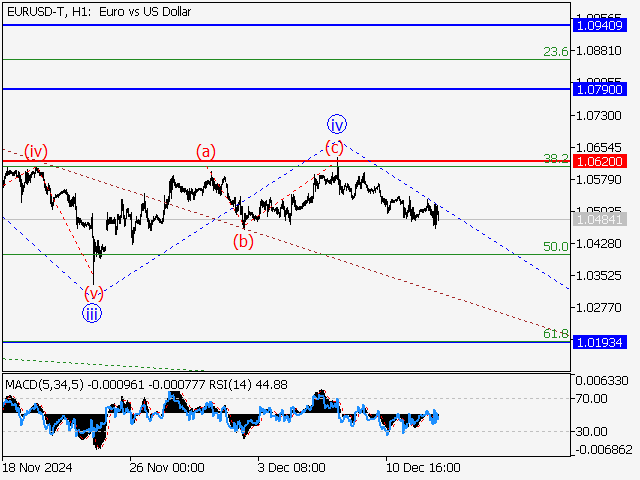Screen dimensions: 640x480
Task: Select the red (a) wave label
Action: click(x=205, y=152)
